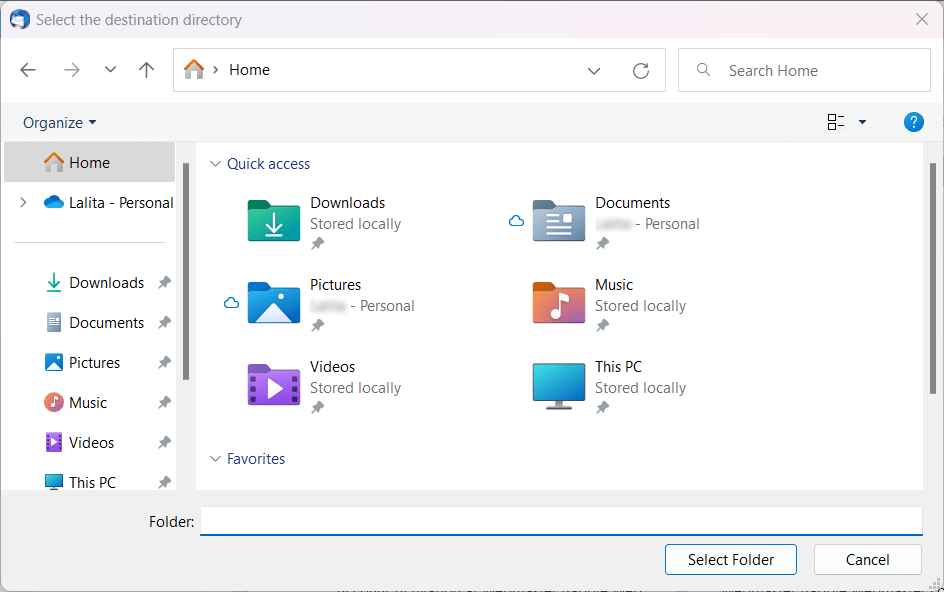
Task: Open This PC in the sidebar
Action: [x=80, y=482]
